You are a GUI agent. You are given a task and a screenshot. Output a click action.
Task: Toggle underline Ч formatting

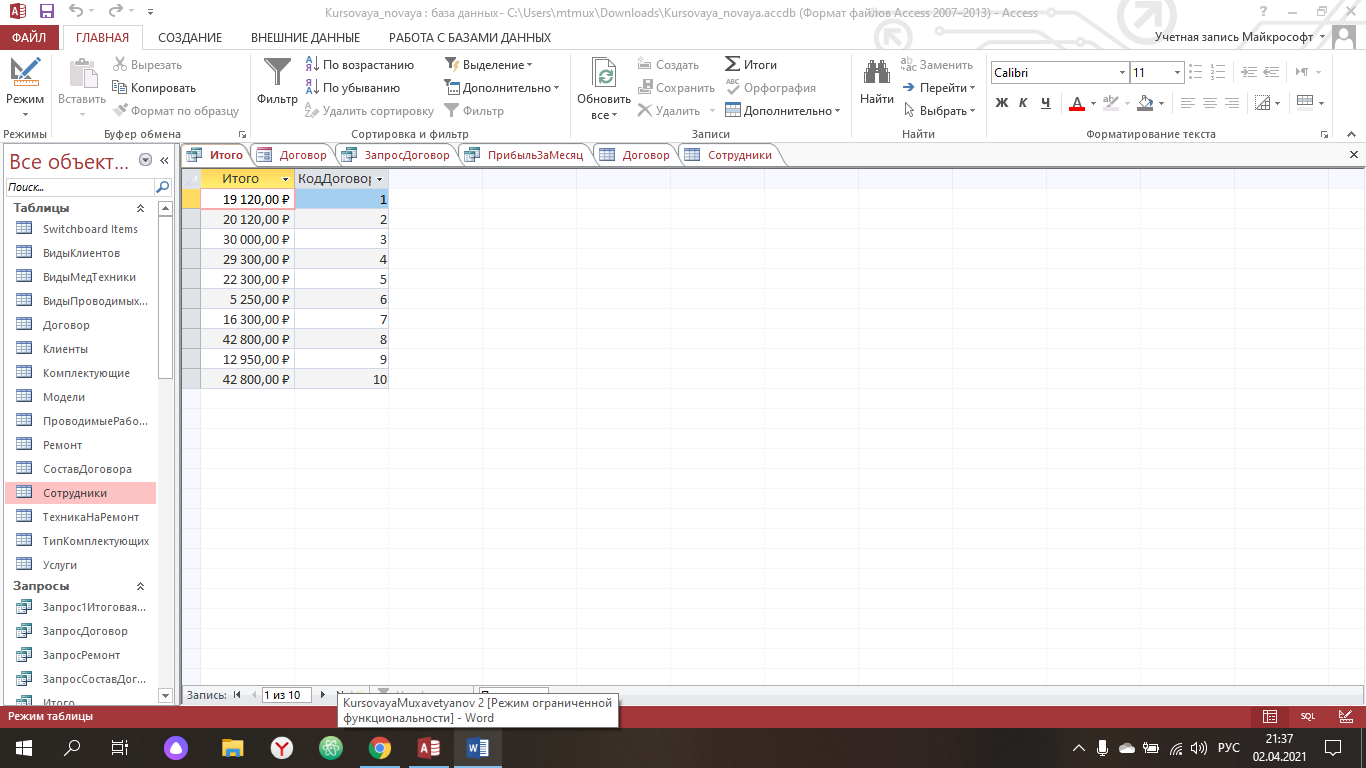pos(1045,103)
